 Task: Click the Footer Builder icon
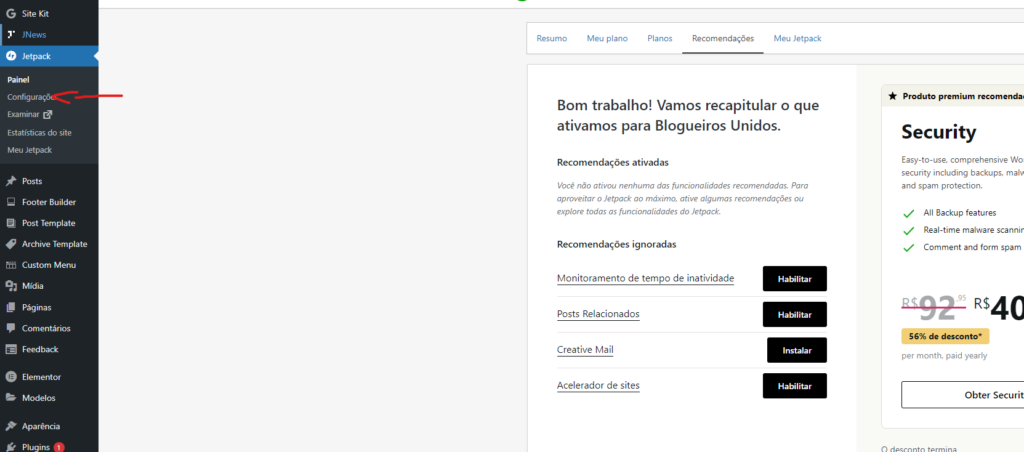click(x=11, y=202)
